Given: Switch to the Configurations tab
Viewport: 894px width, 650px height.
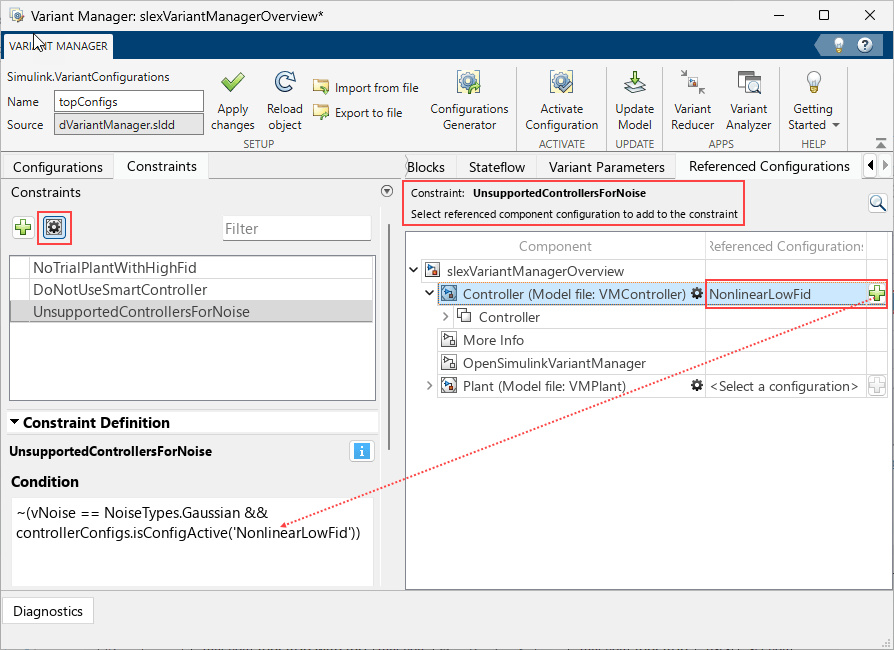Looking at the screenshot, I should [58, 167].
